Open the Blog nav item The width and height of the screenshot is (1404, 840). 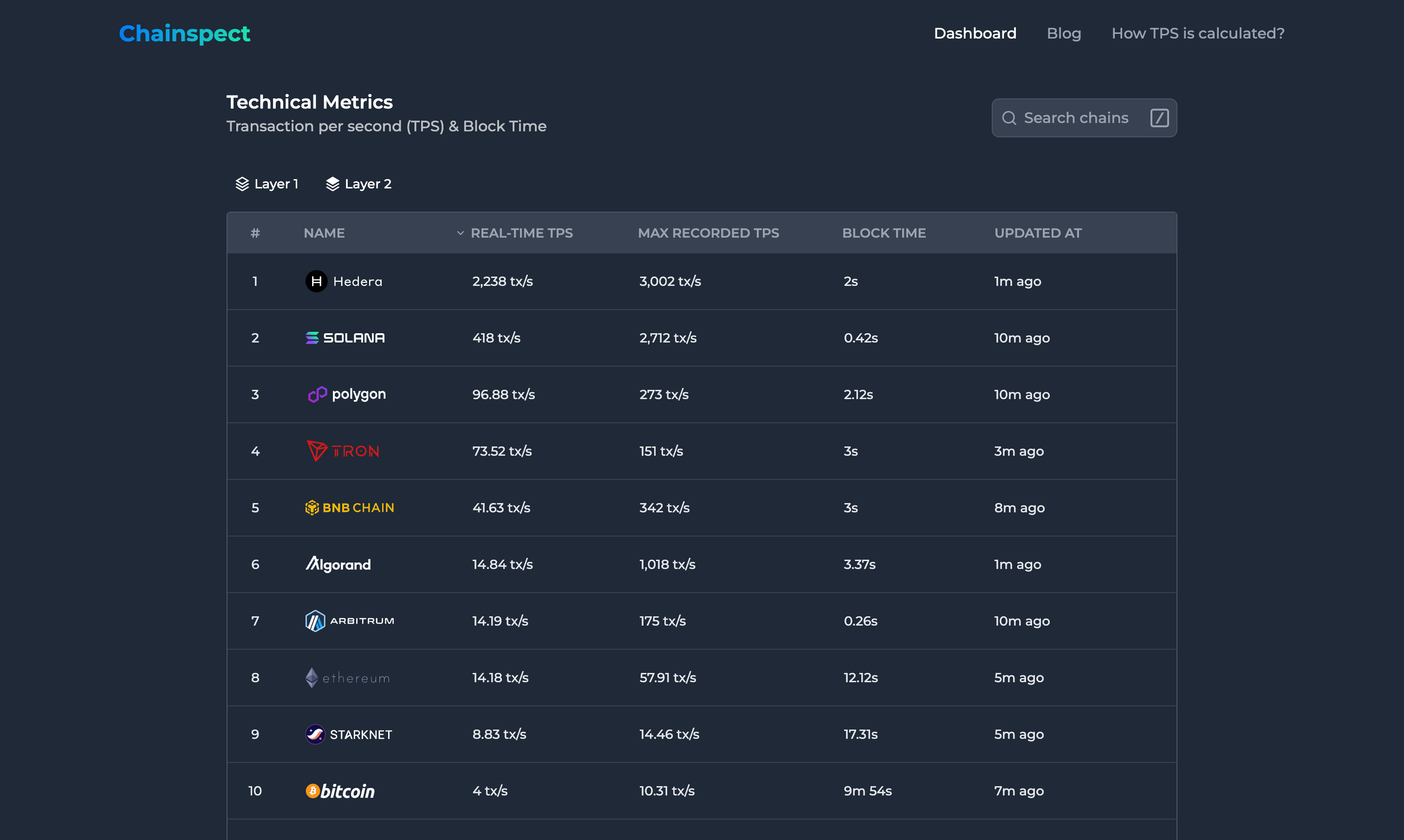[x=1064, y=33]
